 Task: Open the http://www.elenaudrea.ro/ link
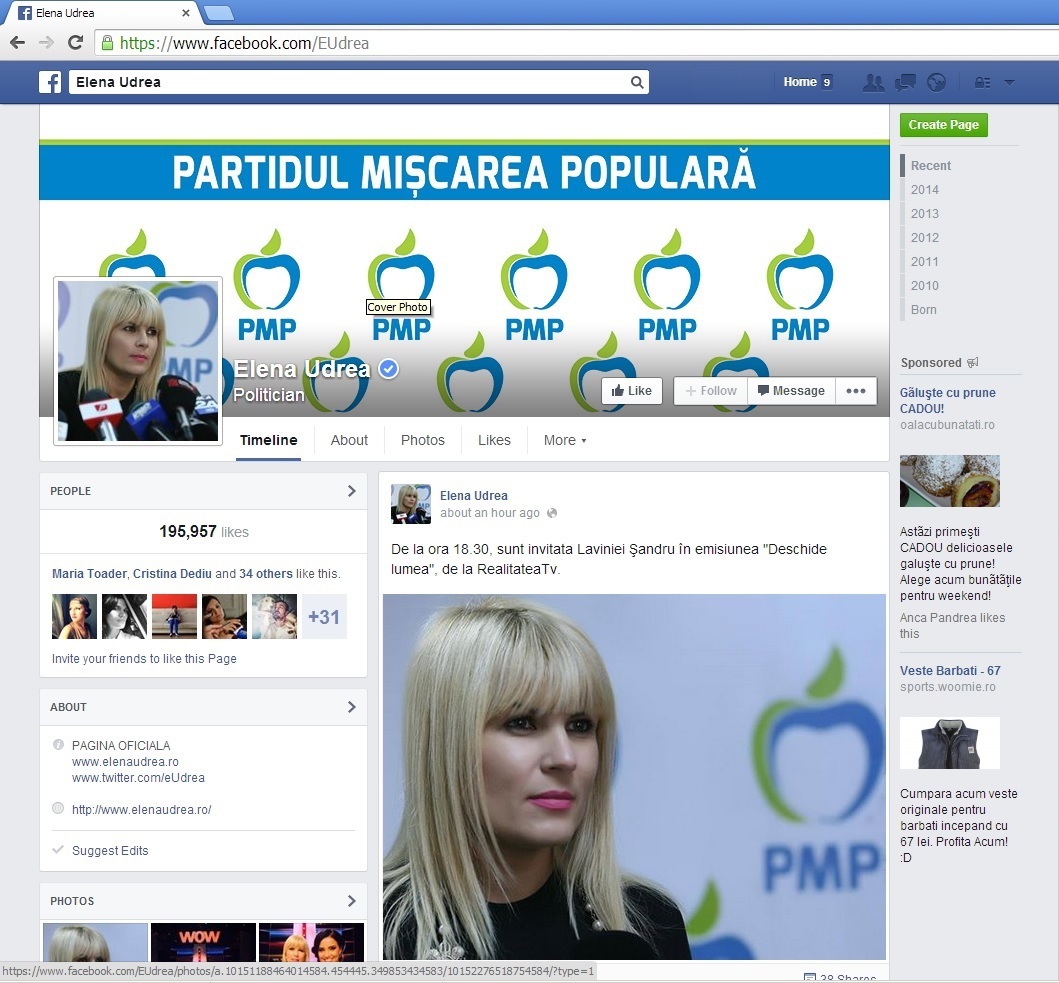(x=142, y=809)
